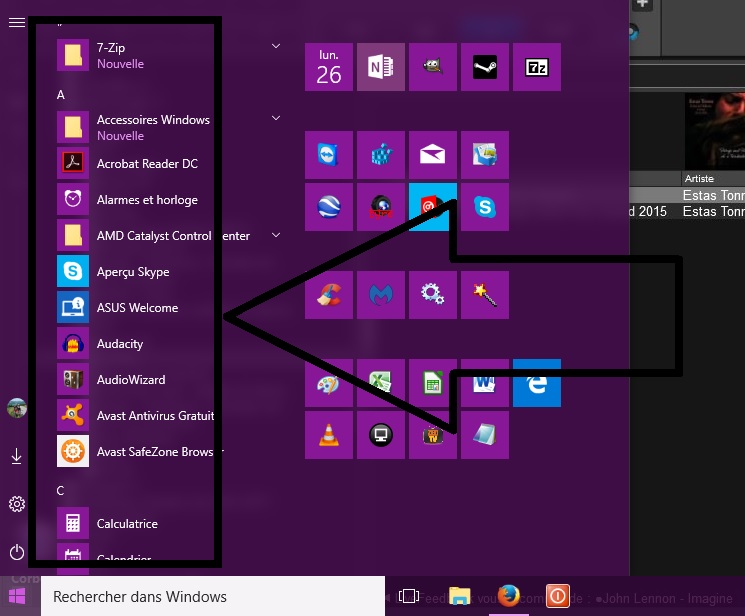Open the photo gallery tile
Screen dimensions: 745x616
click(485, 155)
